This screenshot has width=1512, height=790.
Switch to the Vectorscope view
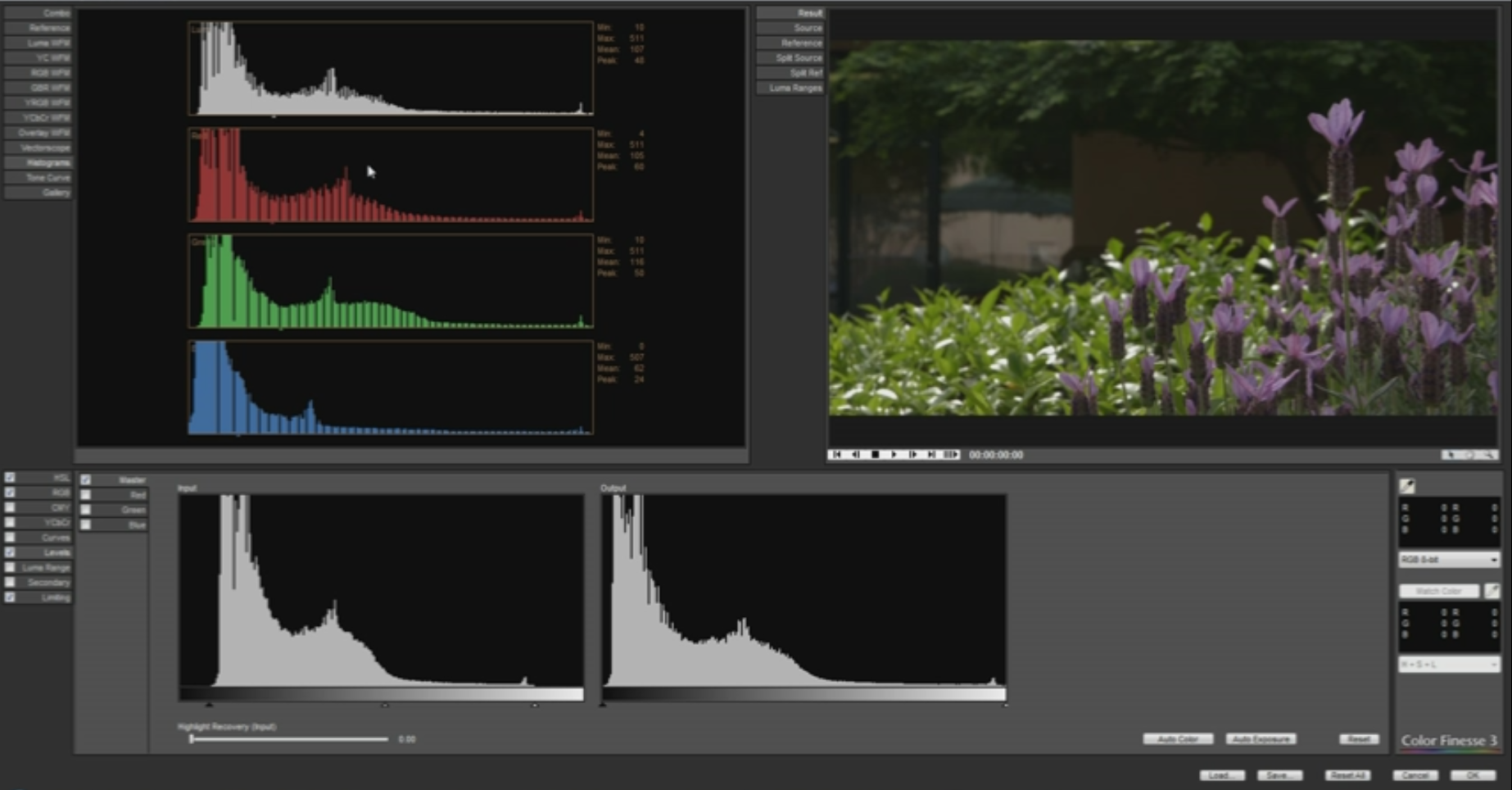tap(38, 148)
